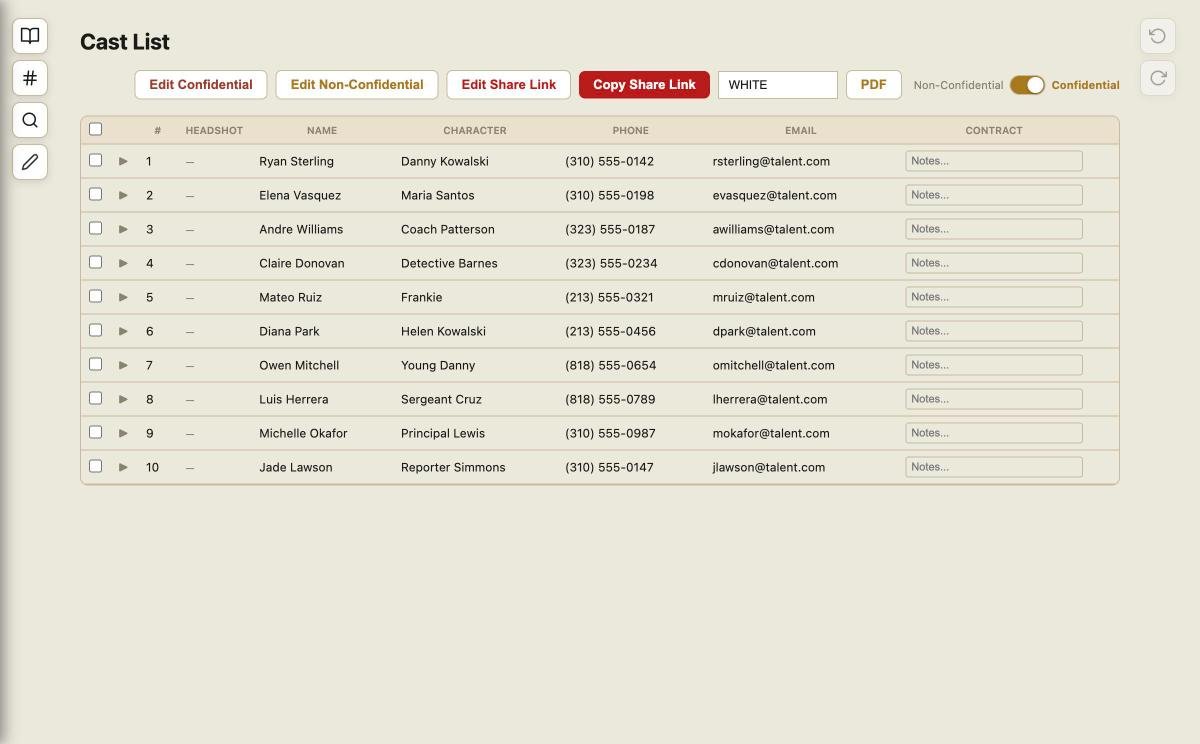Expand the Ryan Sterling row arrow

123,161
